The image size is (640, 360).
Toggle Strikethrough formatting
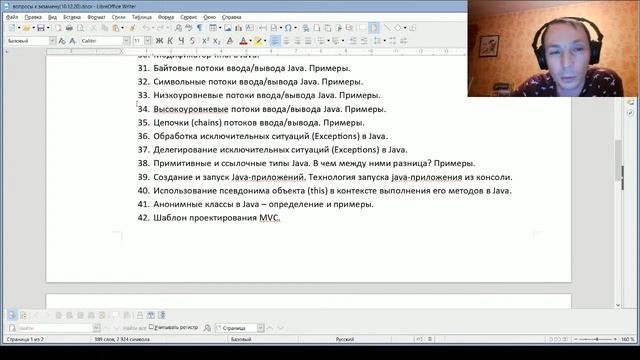(x=192, y=41)
